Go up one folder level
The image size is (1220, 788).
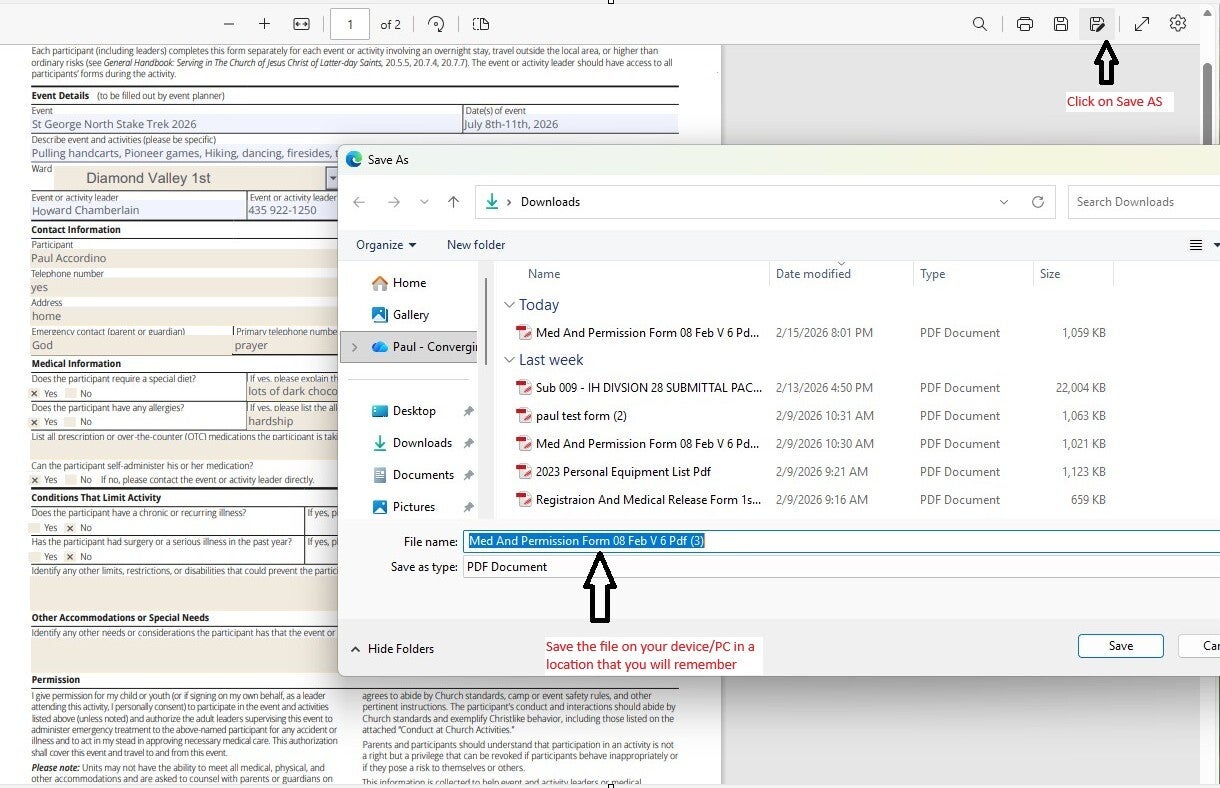tap(453, 202)
